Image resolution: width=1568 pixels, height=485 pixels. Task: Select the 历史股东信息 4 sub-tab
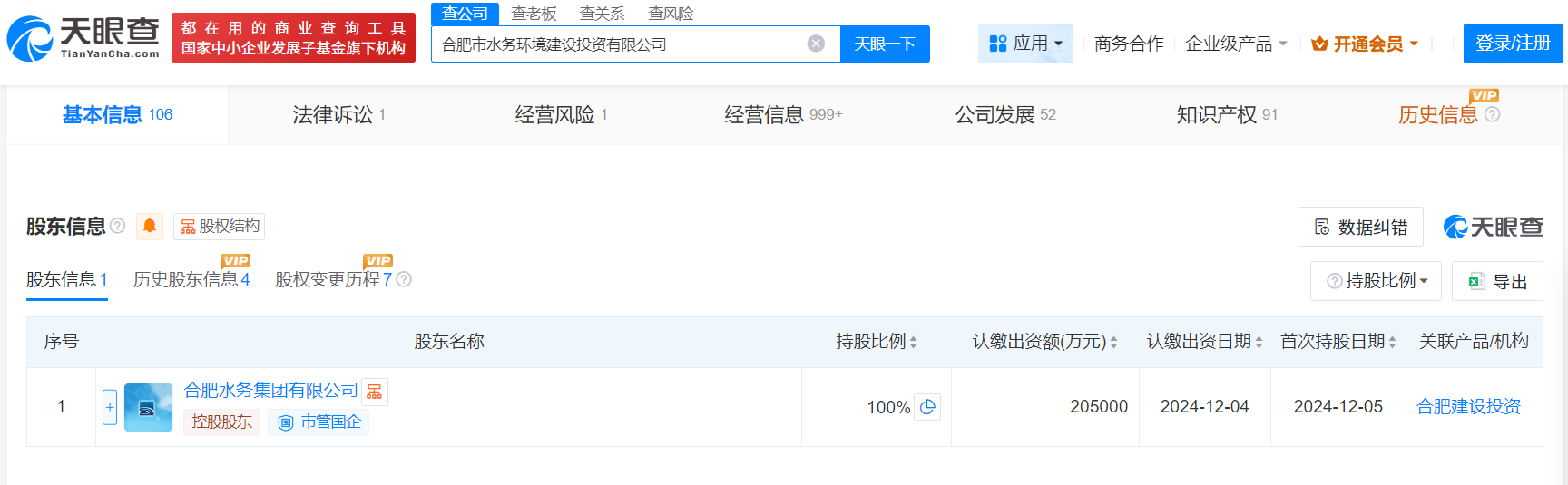coord(191,279)
